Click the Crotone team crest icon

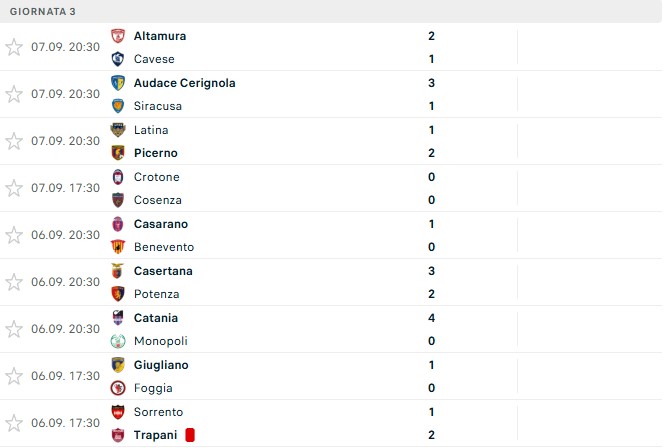click(118, 177)
